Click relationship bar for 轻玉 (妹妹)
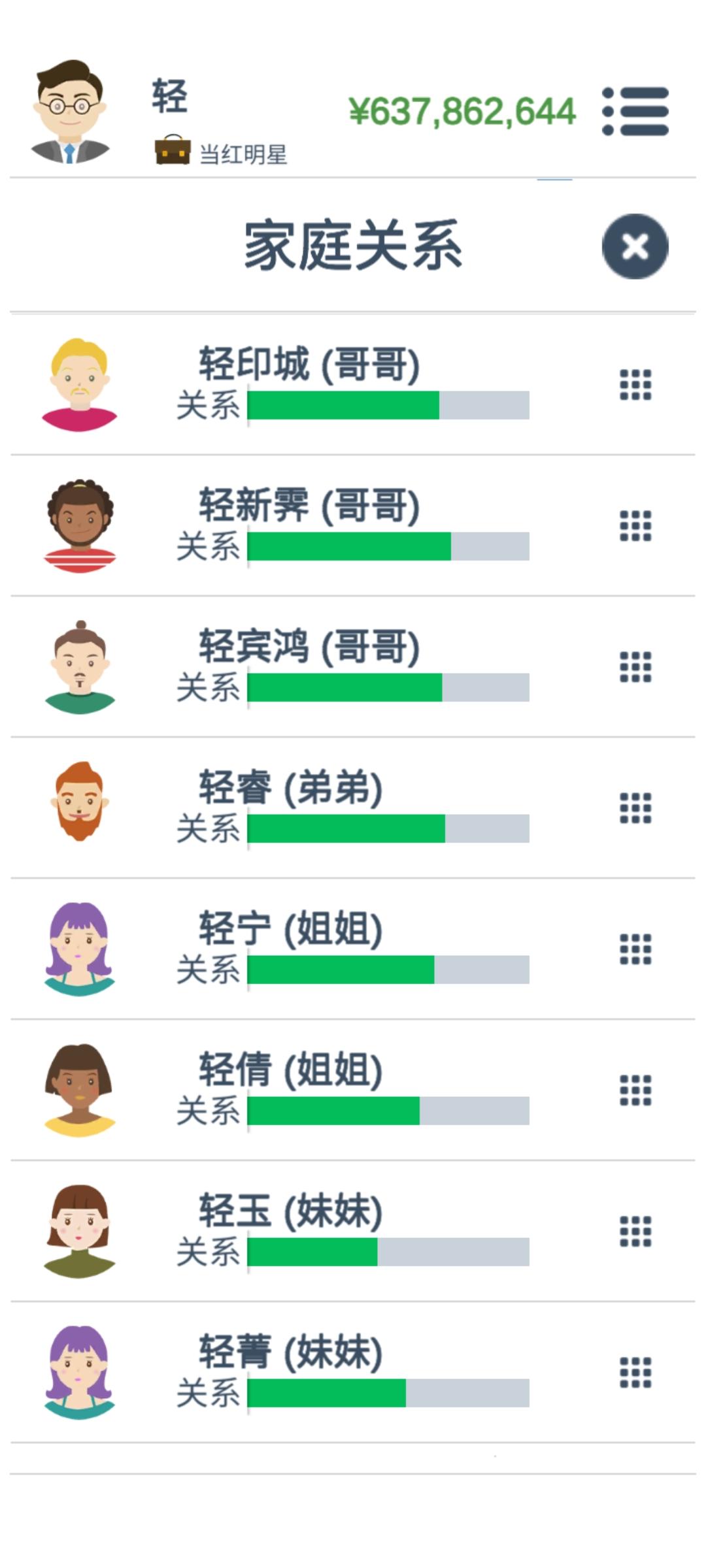The width and height of the screenshot is (706, 1568). [x=388, y=1252]
